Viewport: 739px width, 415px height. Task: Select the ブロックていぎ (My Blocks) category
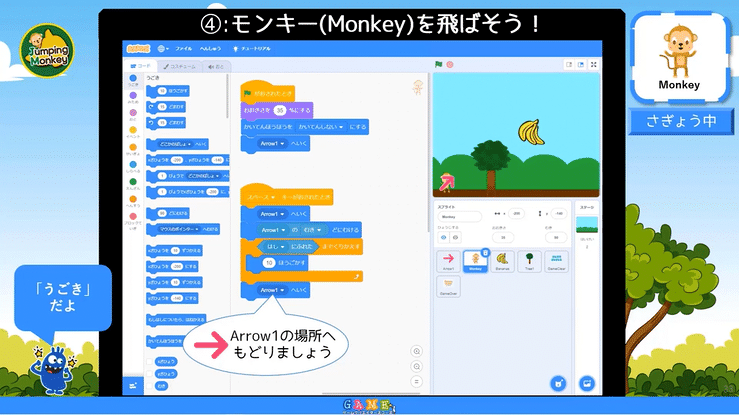[x=133, y=220]
